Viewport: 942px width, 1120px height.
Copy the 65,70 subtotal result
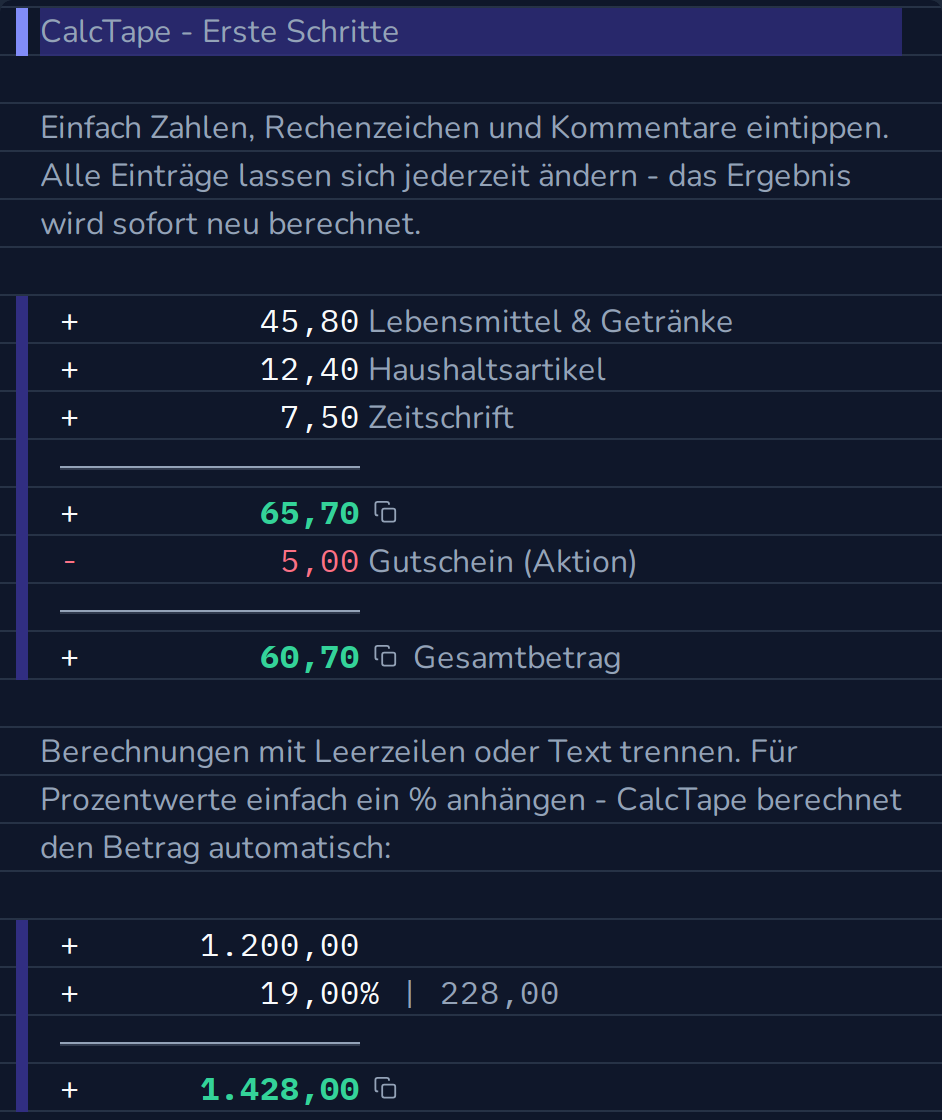(386, 512)
